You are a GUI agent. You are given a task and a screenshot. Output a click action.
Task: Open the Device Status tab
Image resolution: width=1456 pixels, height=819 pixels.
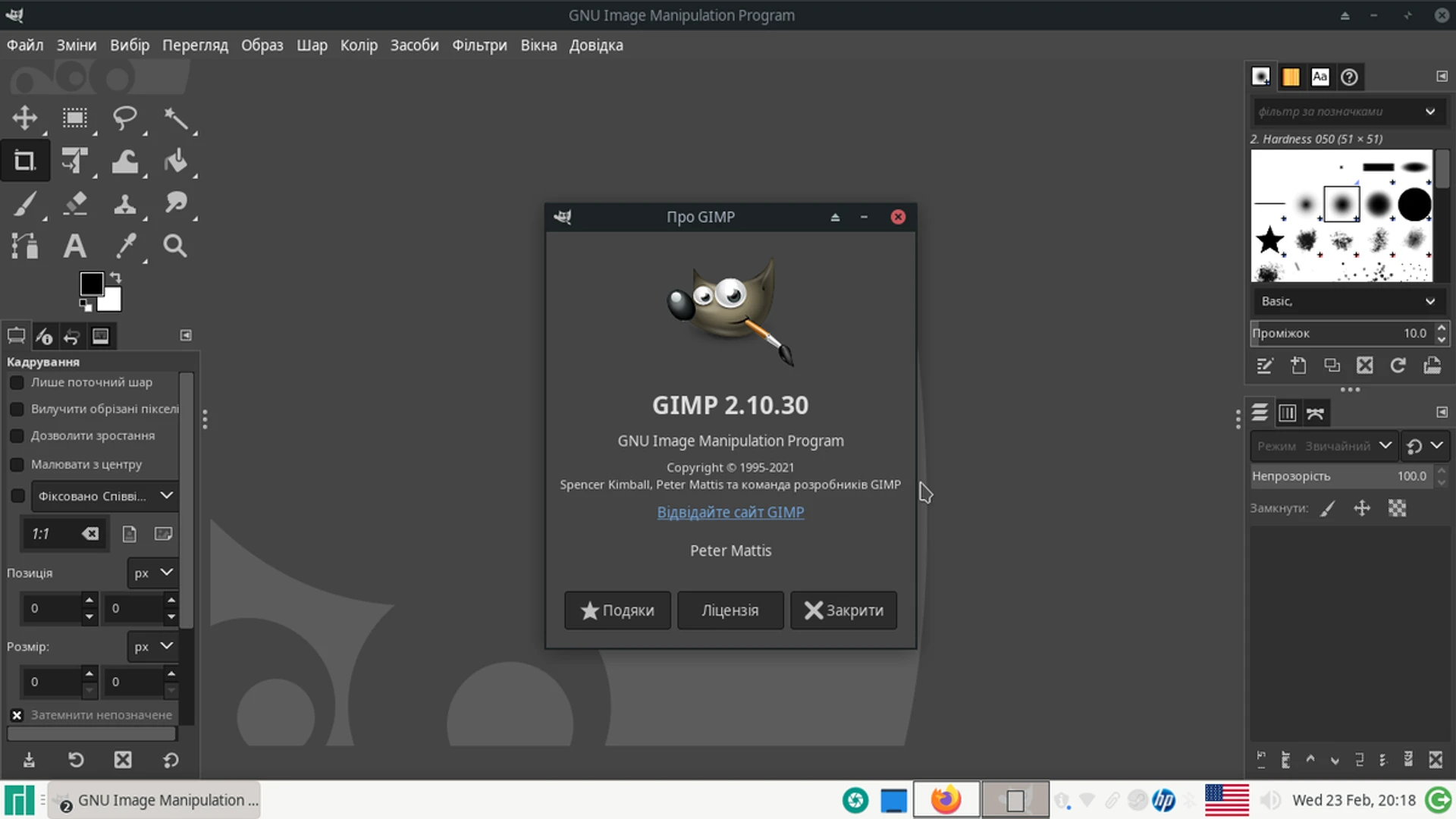click(44, 336)
